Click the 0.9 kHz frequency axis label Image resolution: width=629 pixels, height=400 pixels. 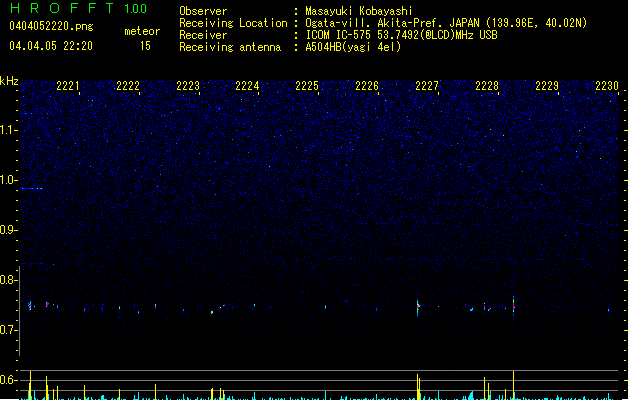pyautogui.click(x=9, y=230)
